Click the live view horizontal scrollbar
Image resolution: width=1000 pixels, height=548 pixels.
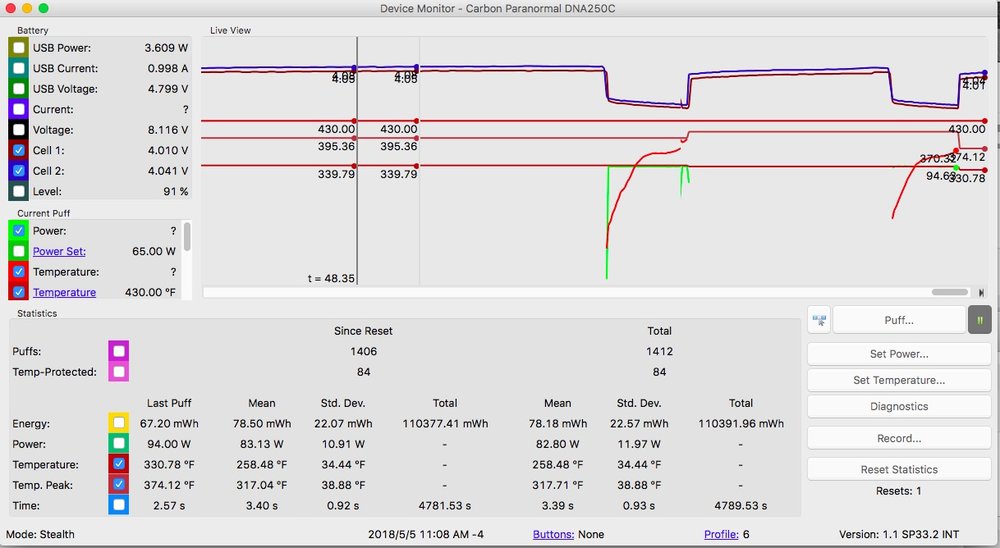click(948, 292)
